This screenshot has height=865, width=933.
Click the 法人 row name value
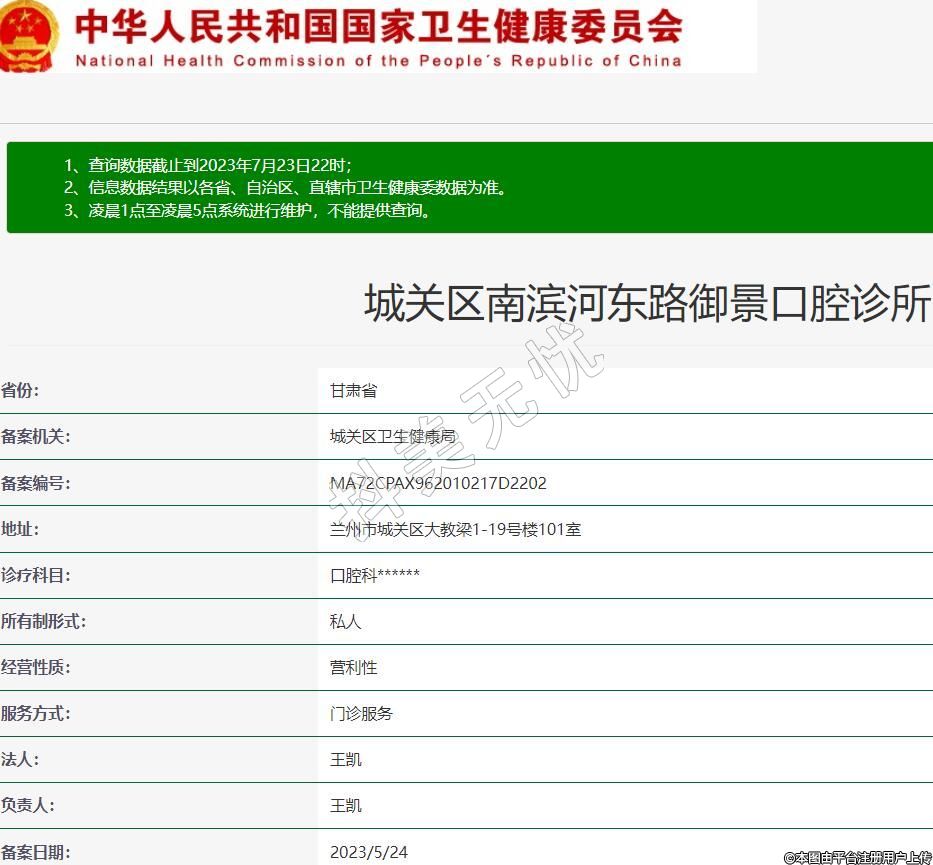tap(345, 760)
